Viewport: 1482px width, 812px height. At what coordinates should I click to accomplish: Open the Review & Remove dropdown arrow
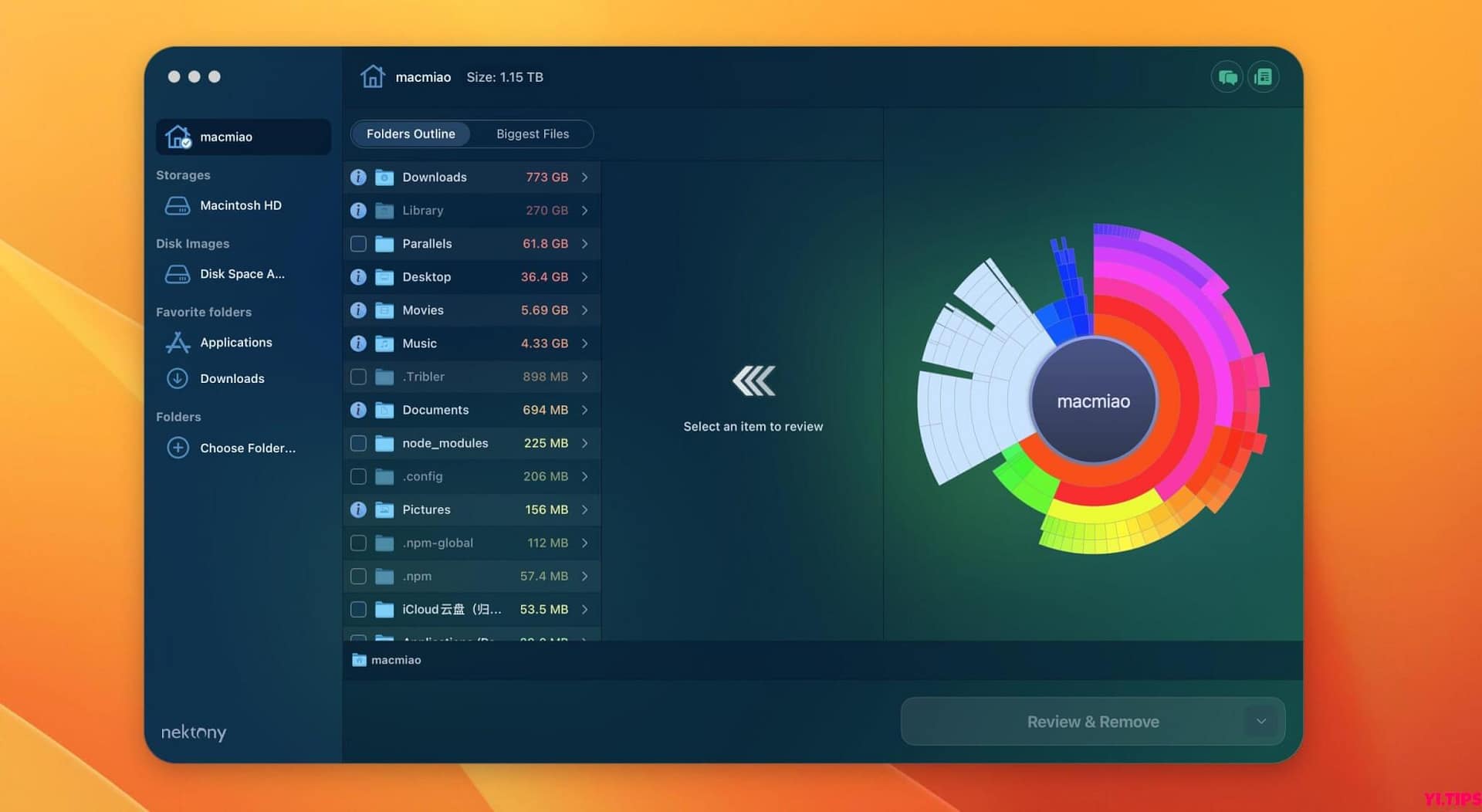(x=1261, y=721)
